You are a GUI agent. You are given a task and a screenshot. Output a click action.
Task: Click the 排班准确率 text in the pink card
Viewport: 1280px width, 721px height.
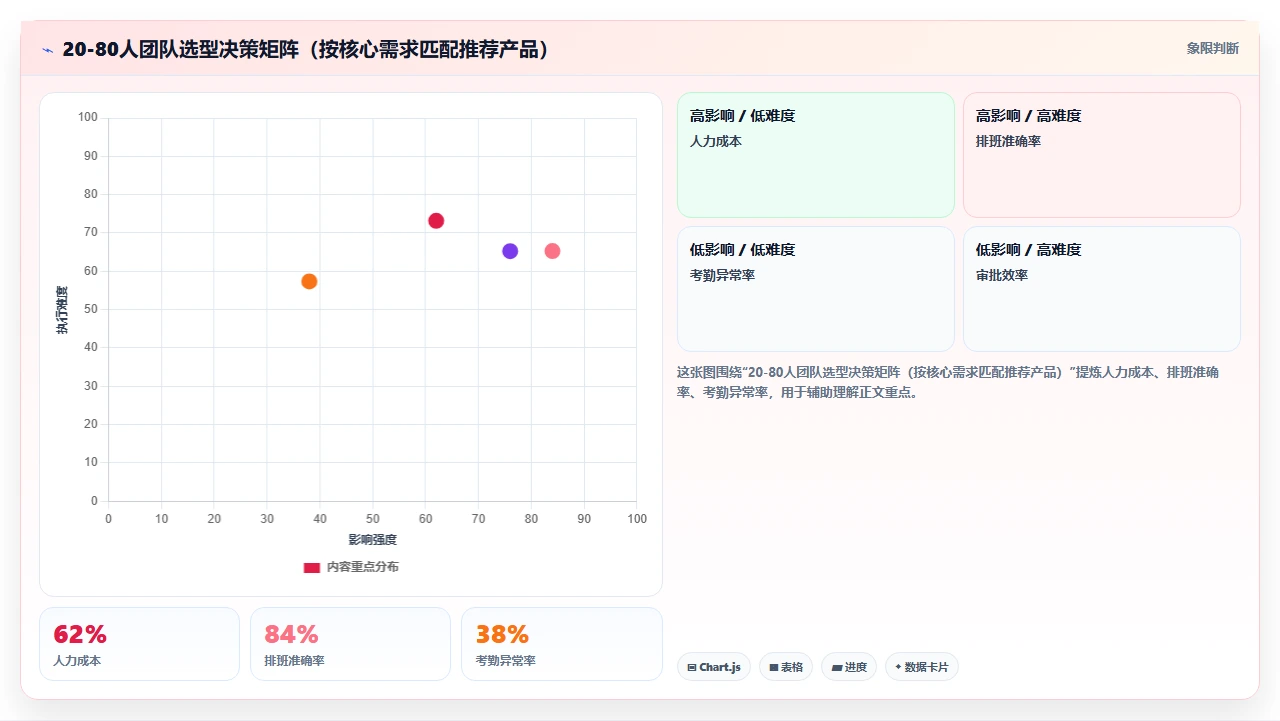[x=1008, y=142]
